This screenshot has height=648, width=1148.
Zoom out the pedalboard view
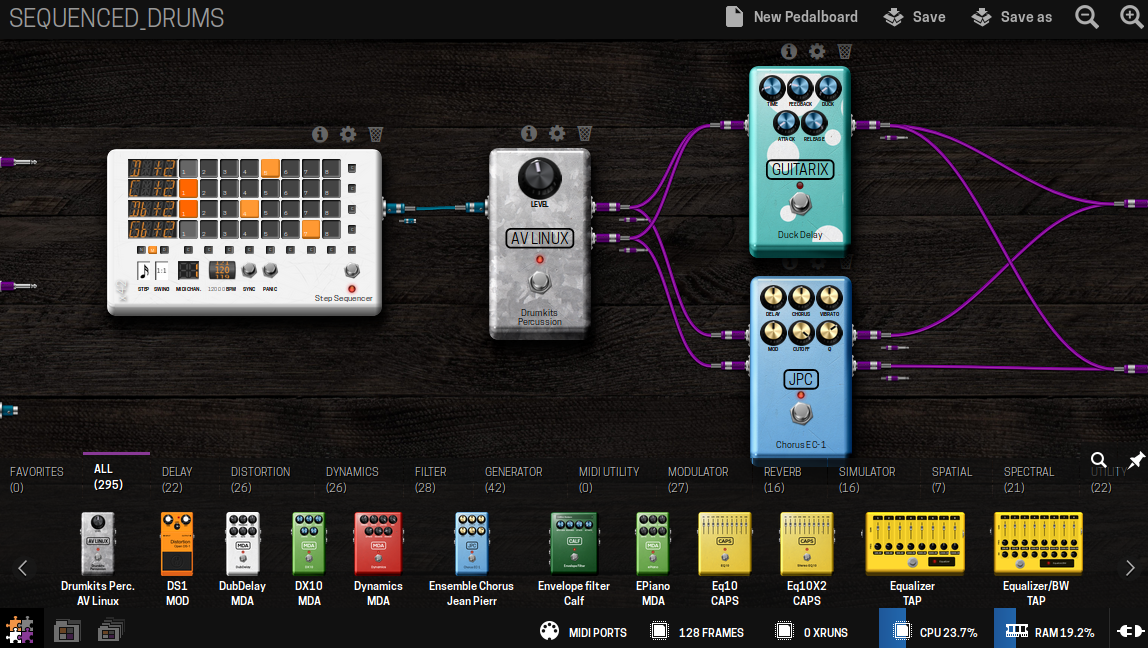click(x=1087, y=17)
